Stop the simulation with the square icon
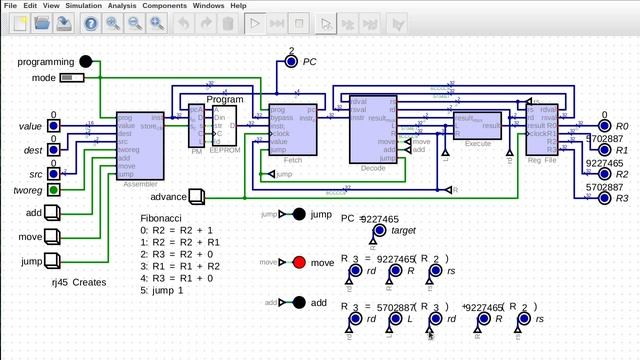Viewport: 640px width, 360px height. [299, 23]
